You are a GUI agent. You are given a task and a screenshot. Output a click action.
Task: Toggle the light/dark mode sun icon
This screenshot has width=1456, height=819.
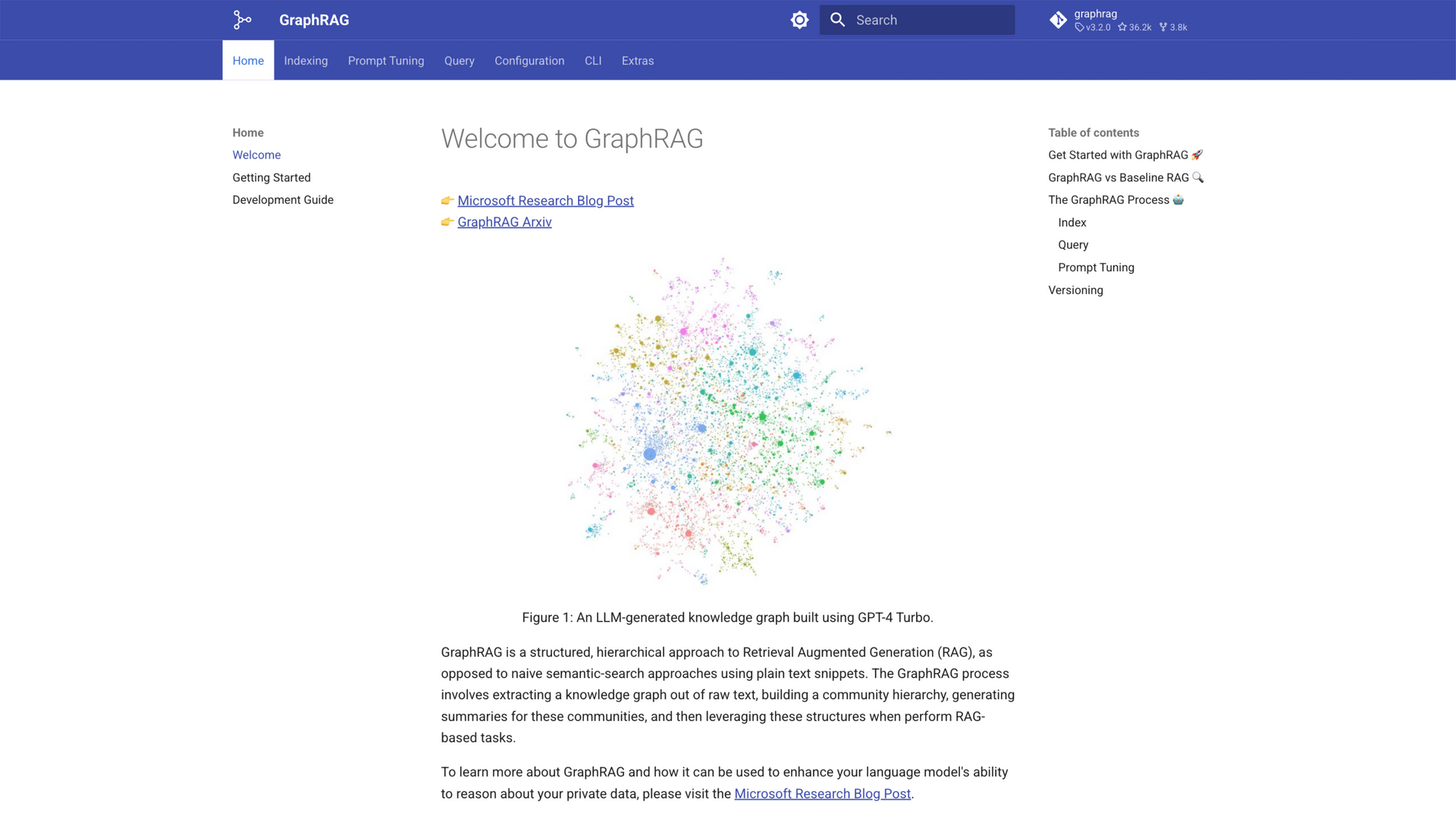(x=799, y=20)
